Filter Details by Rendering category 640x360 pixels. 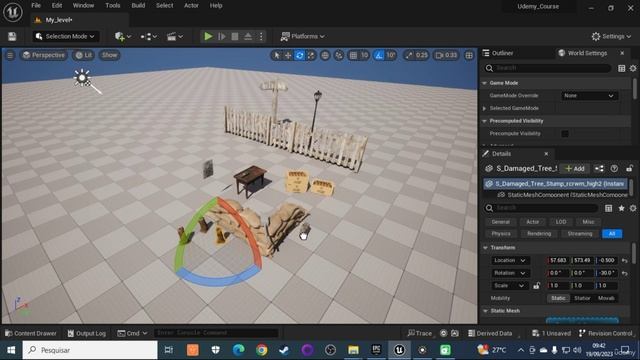tap(539, 234)
